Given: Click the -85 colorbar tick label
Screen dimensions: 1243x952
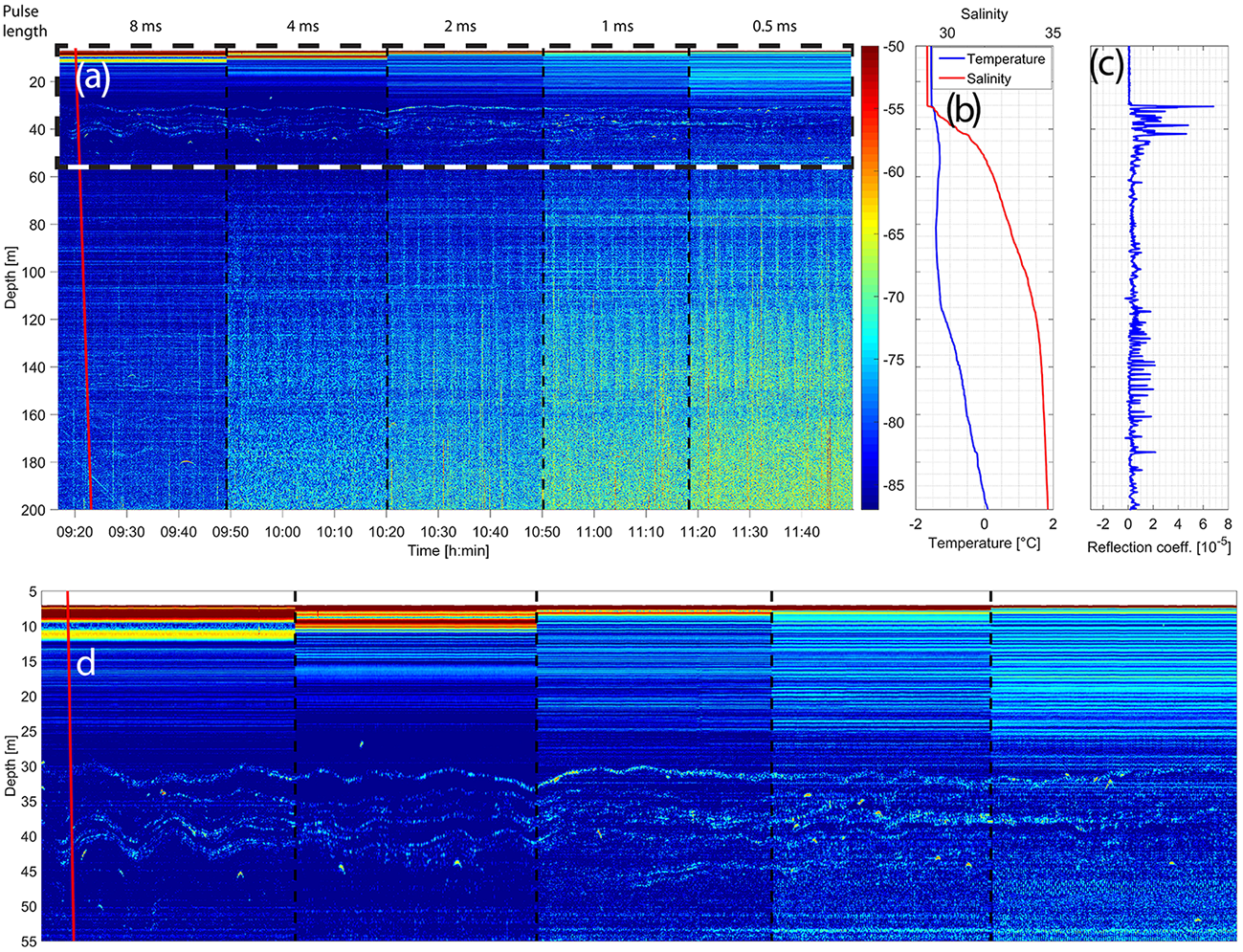Looking at the screenshot, I should 893,485.
